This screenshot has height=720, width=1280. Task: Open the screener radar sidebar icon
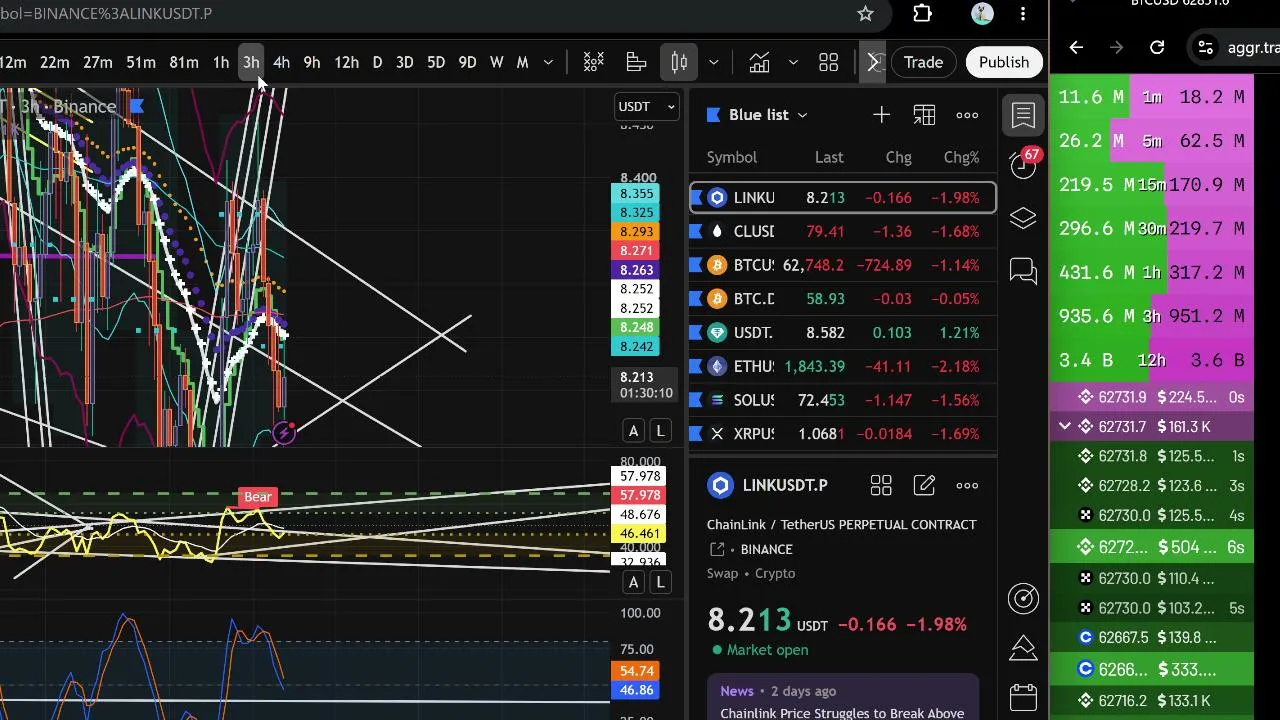pos(1023,598)
